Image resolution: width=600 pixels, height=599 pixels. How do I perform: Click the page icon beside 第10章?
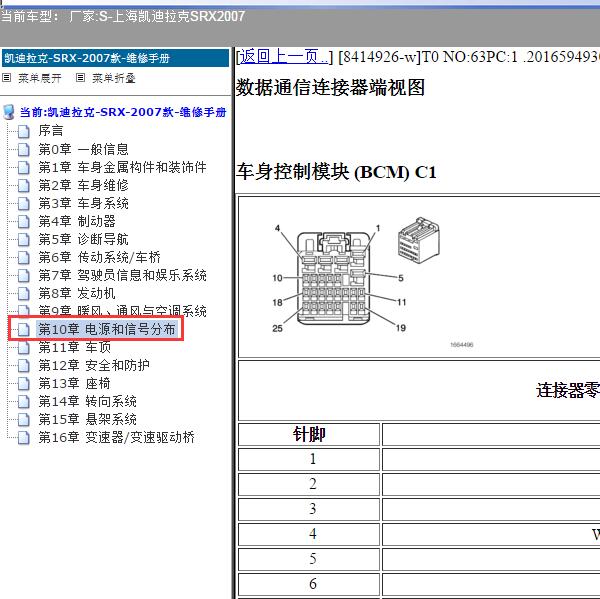(24, 330)
